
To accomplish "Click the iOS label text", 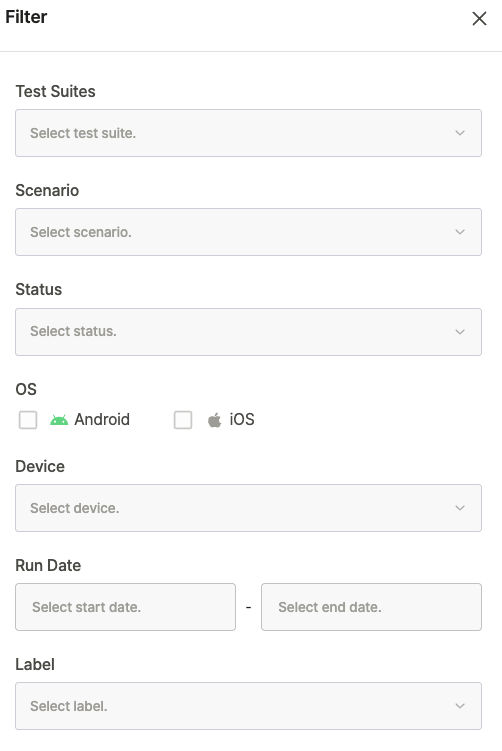I will coord(242,420).
